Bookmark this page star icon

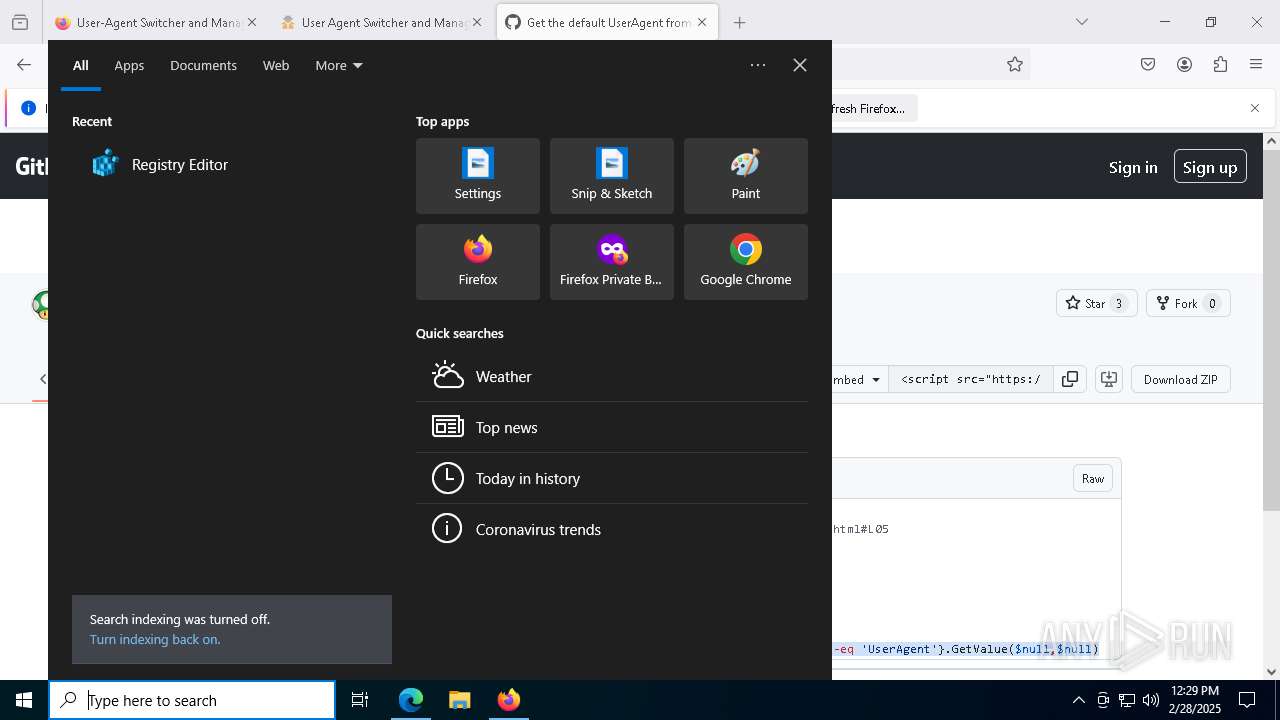coord(1015,65)
